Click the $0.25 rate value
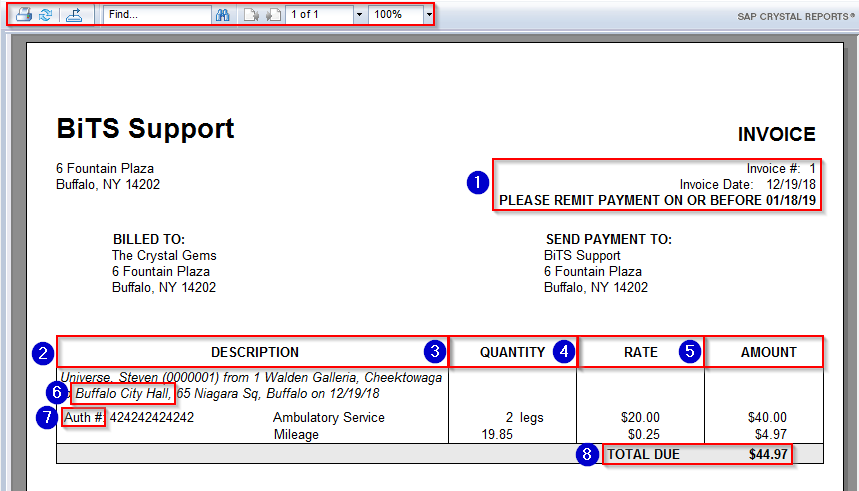 pyautogui.click(x=644, y=435)
